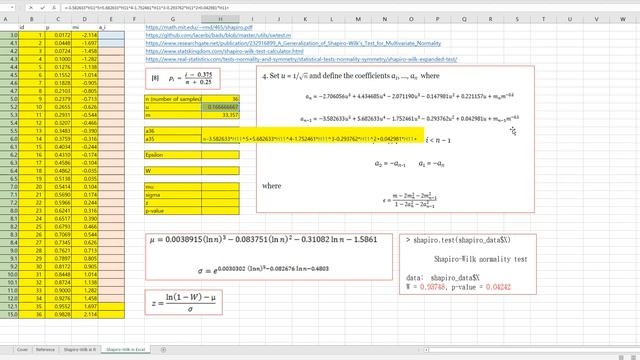Open the github swtest.m link
Viewport: 640px width, 360px height.
coord(218,36)
